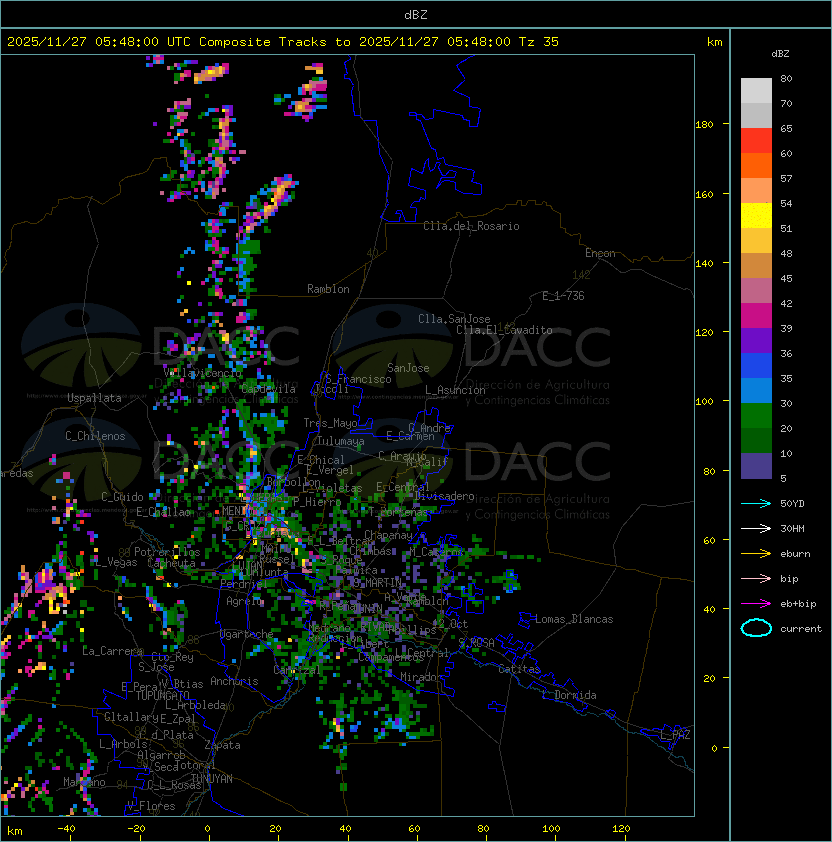
Task: Click the 'L_Asuncion' map label
Action: pyautogui.click(x=455, y=390)
